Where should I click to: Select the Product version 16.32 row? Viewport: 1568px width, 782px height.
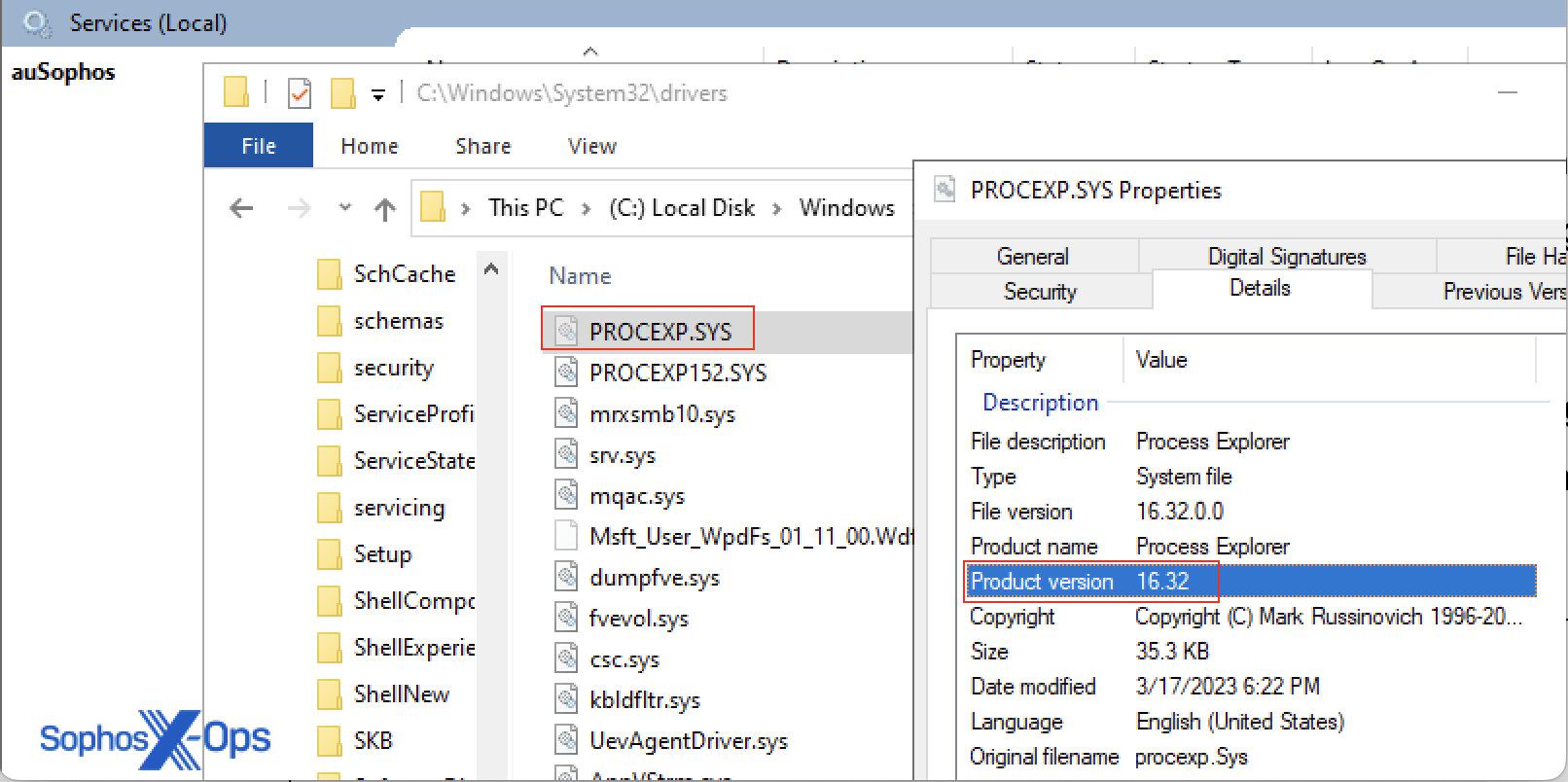(1253, 582)
